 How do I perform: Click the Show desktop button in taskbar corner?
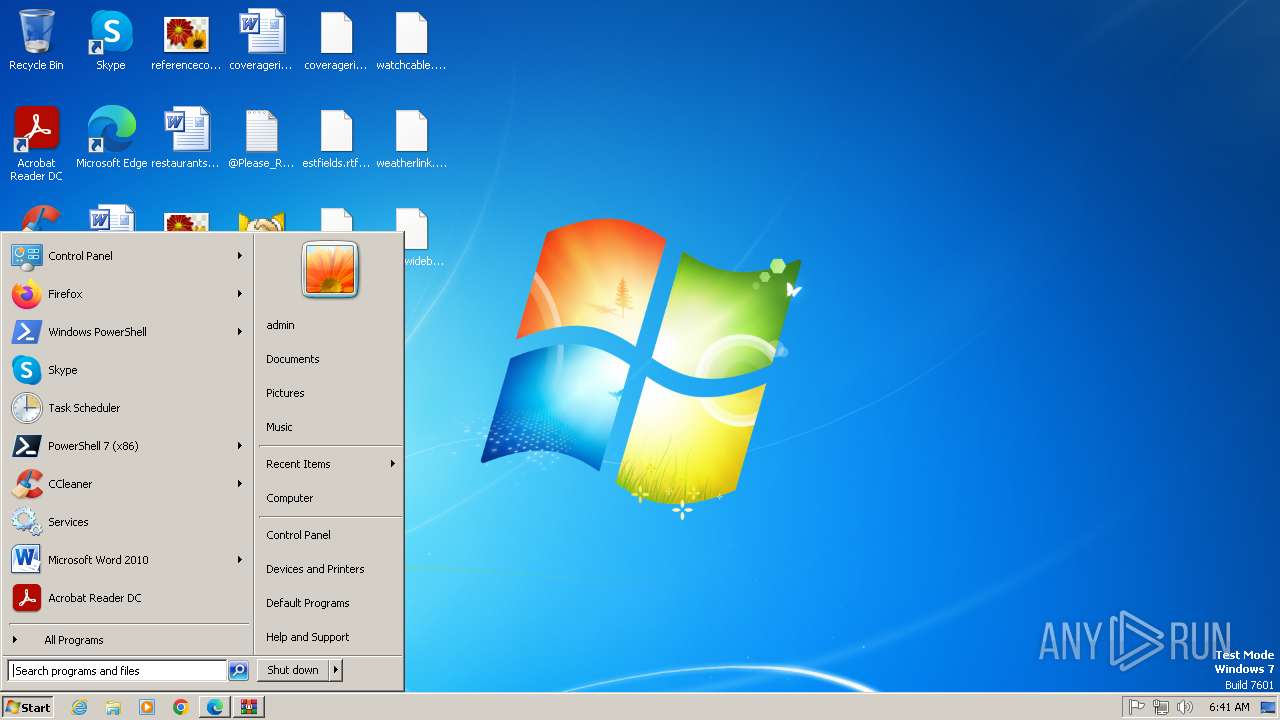[x=1268, y=707]
